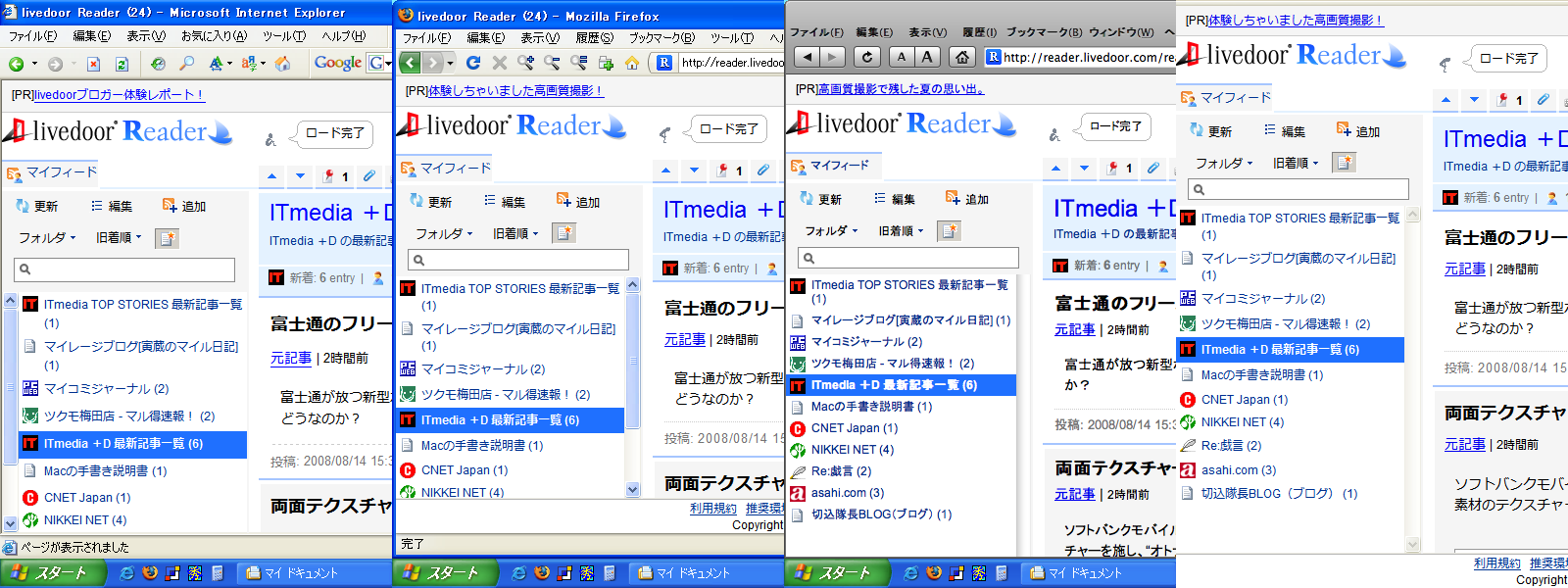Open the 旧着順 sort dropdown in Safari window
Screen dimensions: 1568x588
pos(901,230)
